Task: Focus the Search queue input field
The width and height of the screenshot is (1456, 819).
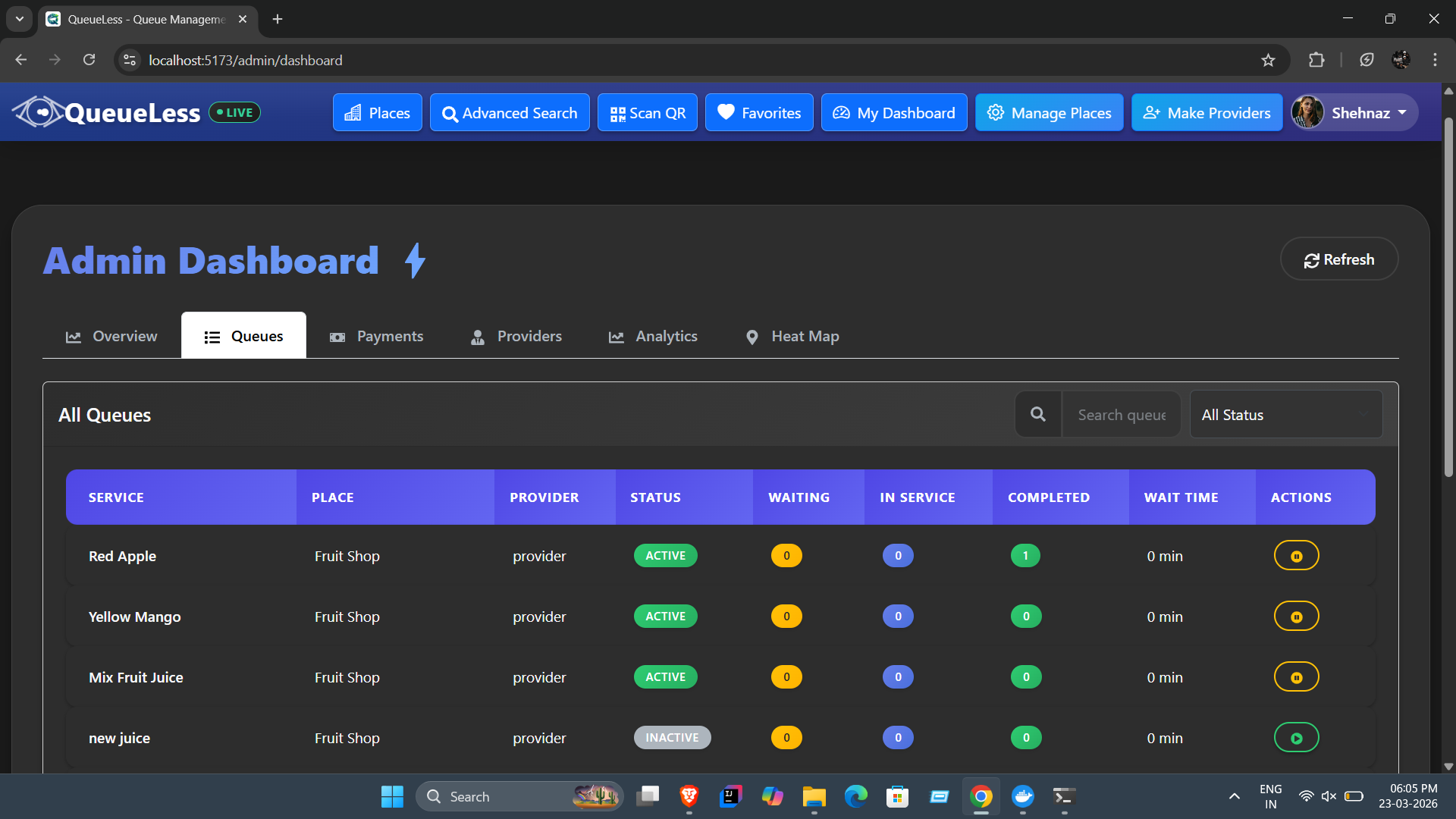Action: [x=1122, y=414]
